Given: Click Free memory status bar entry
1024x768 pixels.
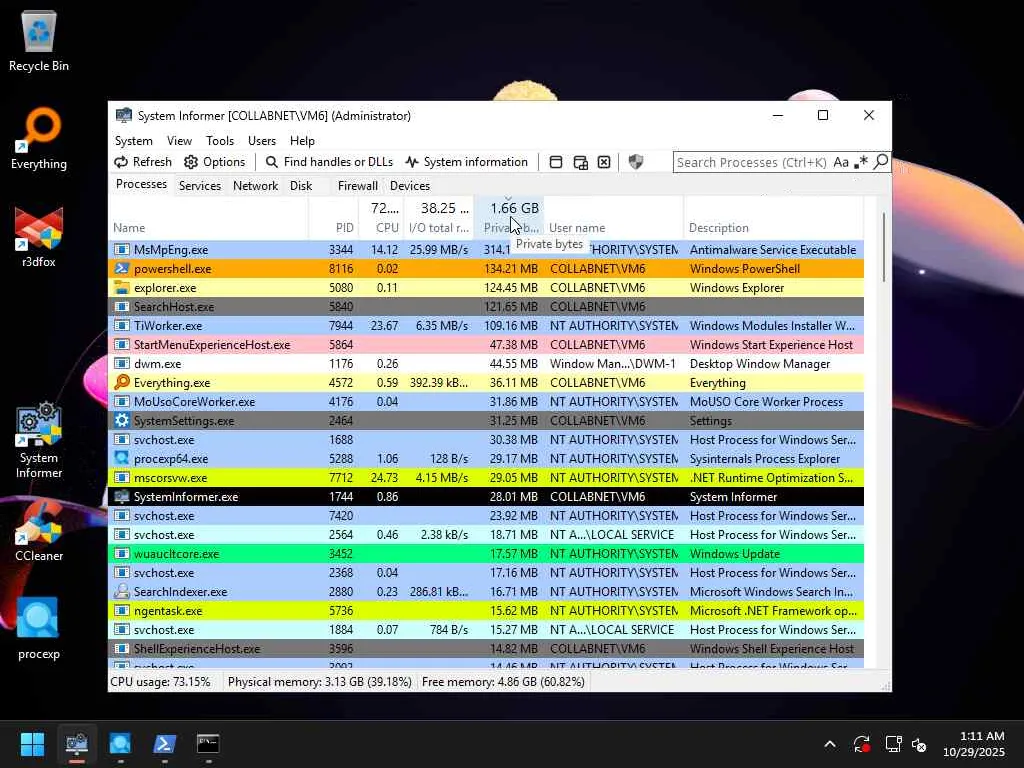Looking at the screenshot, I should coord(503,682).
